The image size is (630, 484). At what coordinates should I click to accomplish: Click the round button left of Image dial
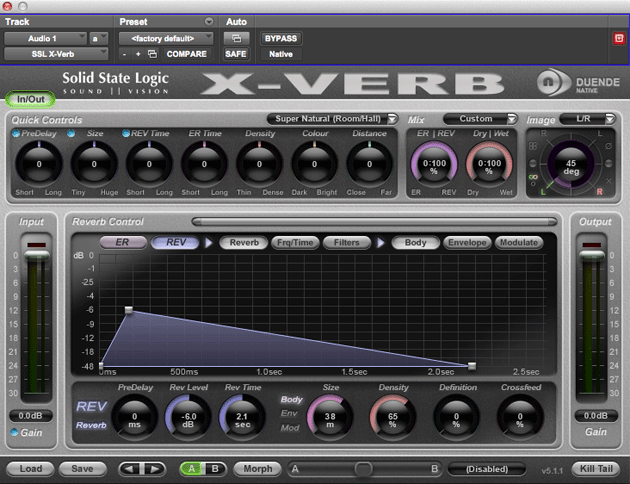pos(533,163)
